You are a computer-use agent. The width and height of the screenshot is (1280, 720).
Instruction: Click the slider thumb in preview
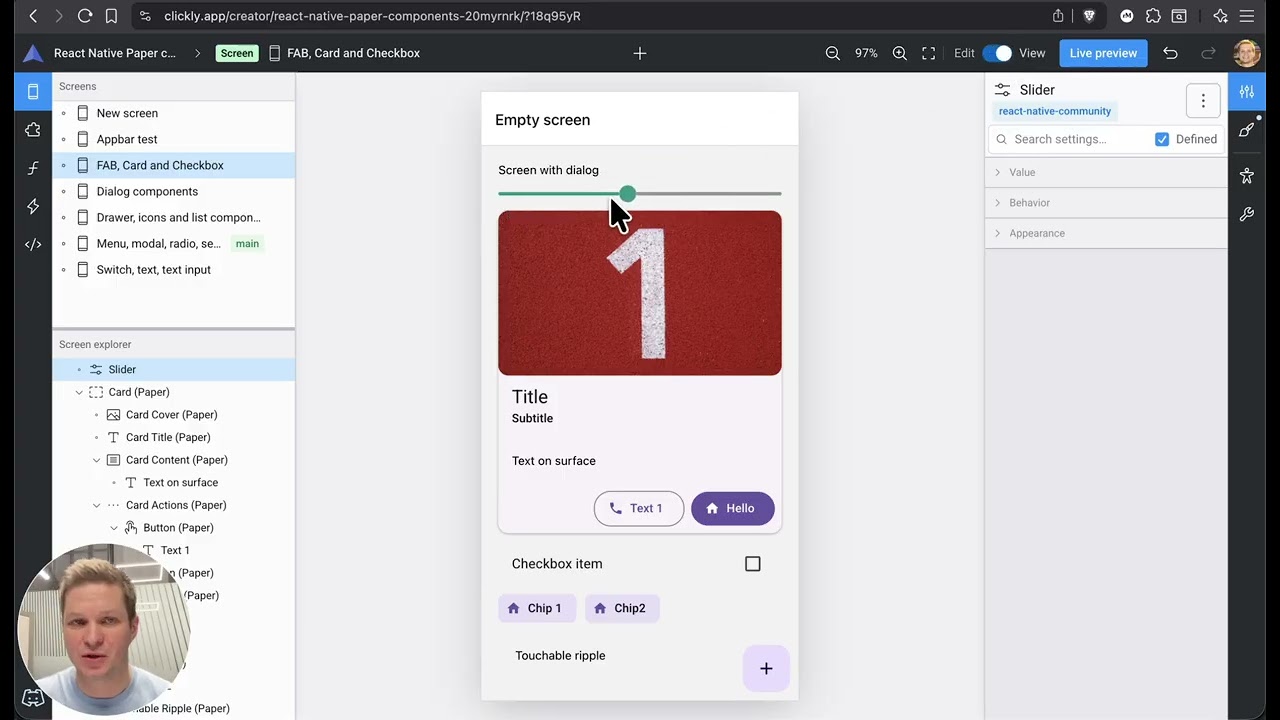[x=627, y=193]
